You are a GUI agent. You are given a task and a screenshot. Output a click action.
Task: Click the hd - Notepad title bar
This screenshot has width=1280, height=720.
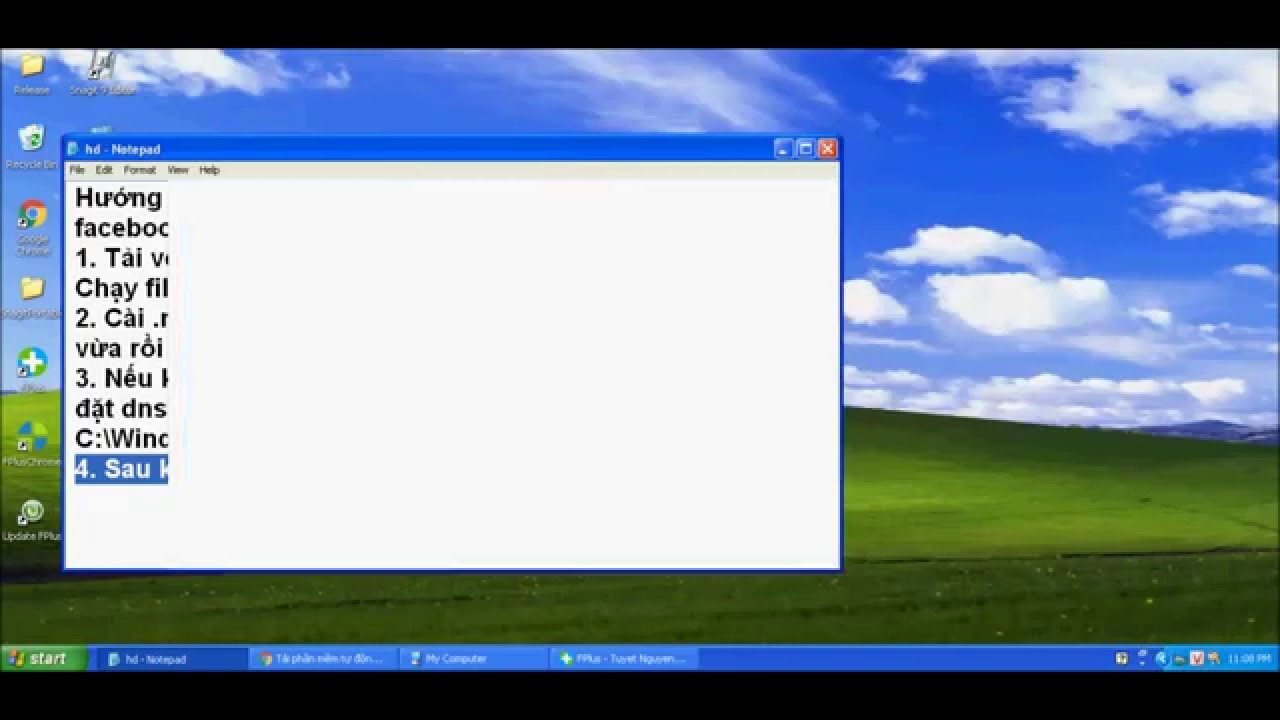click(452, 149)
